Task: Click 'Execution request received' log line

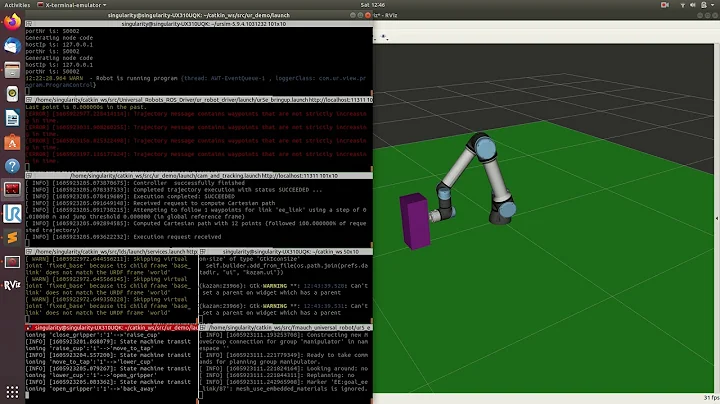Action: (x=124, y=237)
